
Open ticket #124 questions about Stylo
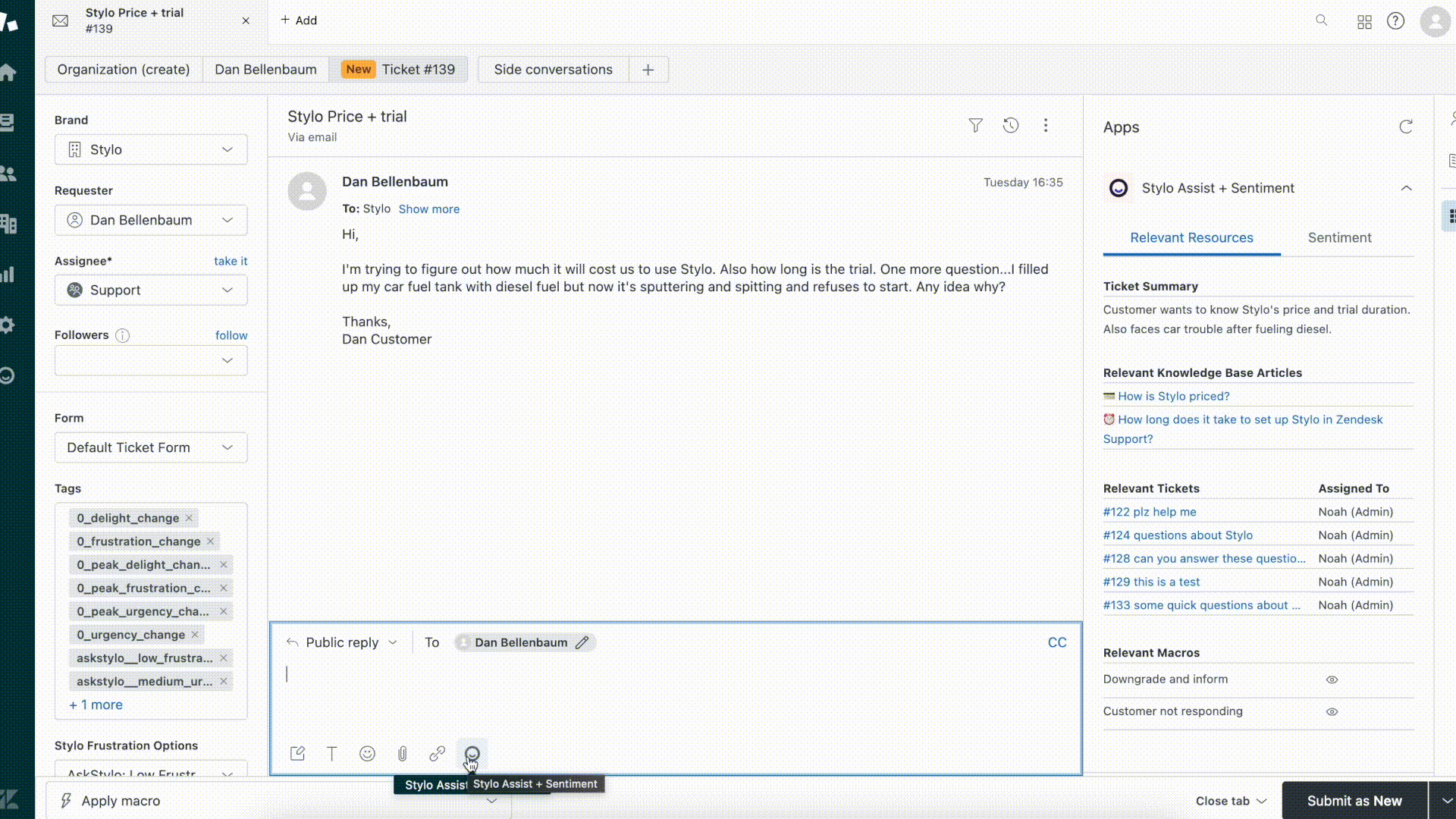(x=1178, y=535)
